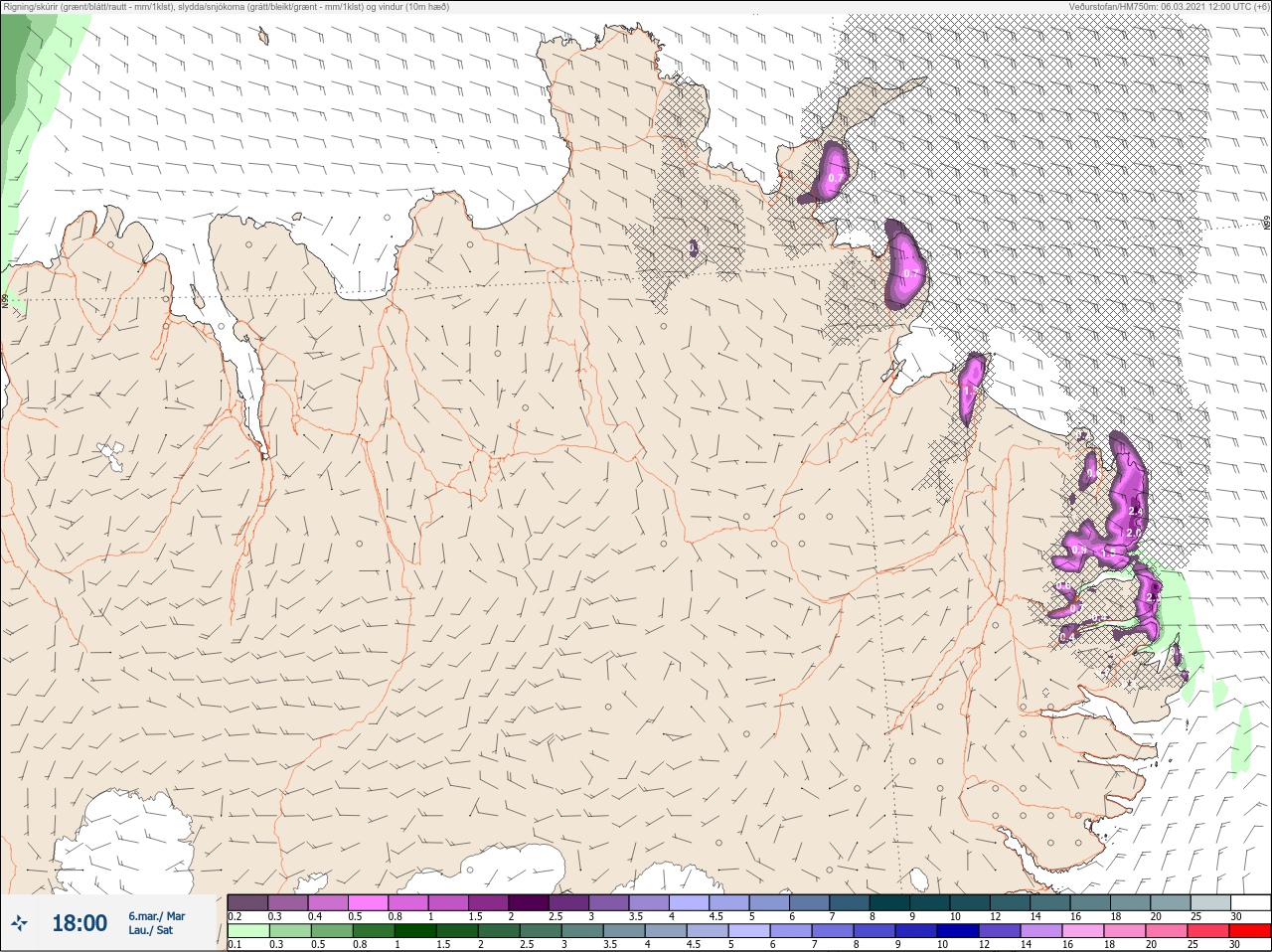Select the 0.2 mauve swatch in upper legend row
Viewport: 1272px width, 952px height.
247,902
